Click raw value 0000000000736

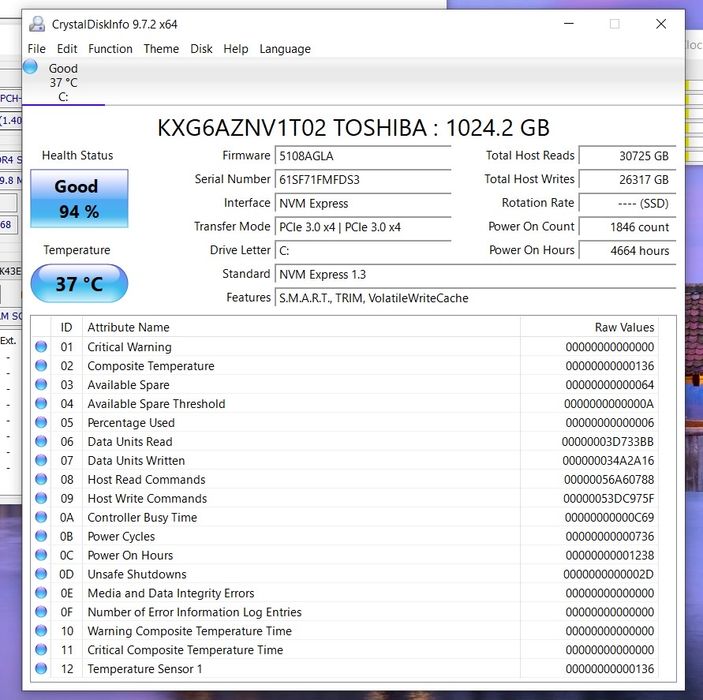click(610, 536)
